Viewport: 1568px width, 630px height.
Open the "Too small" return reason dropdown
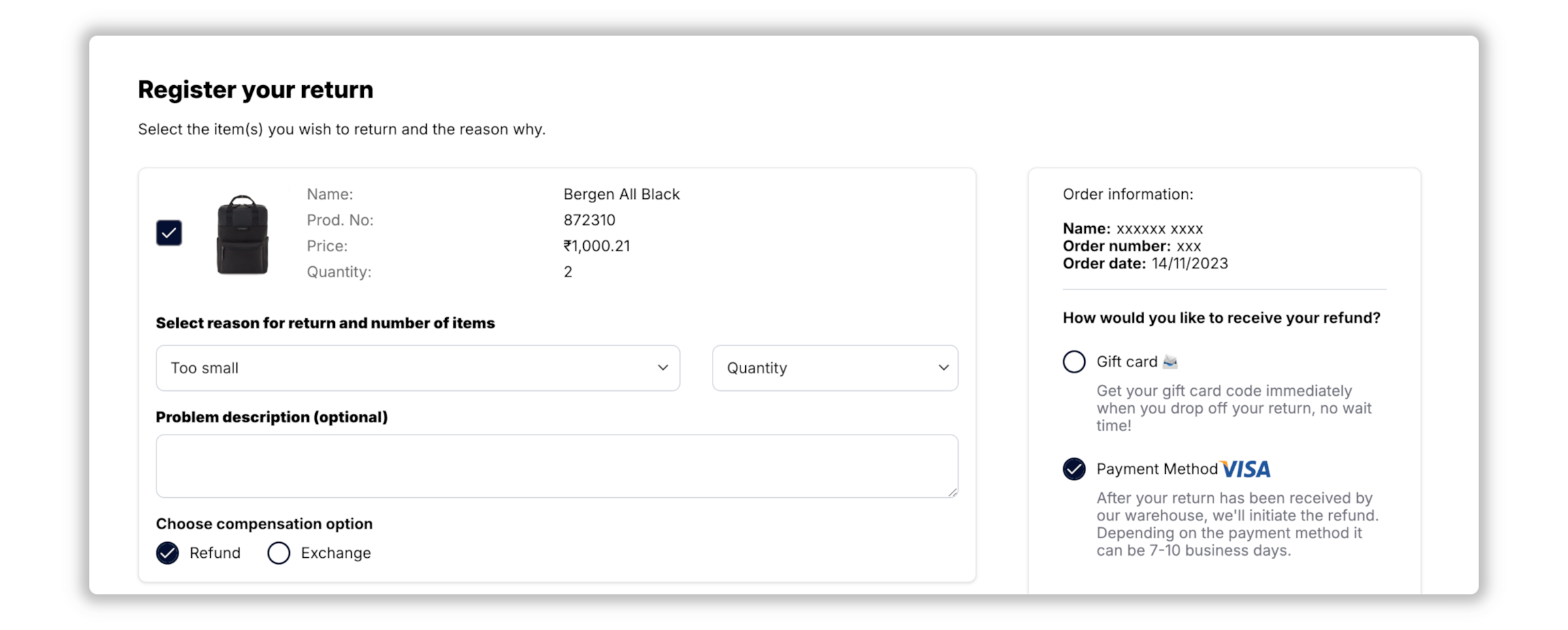pyautogui.click(x=417, y=368)
